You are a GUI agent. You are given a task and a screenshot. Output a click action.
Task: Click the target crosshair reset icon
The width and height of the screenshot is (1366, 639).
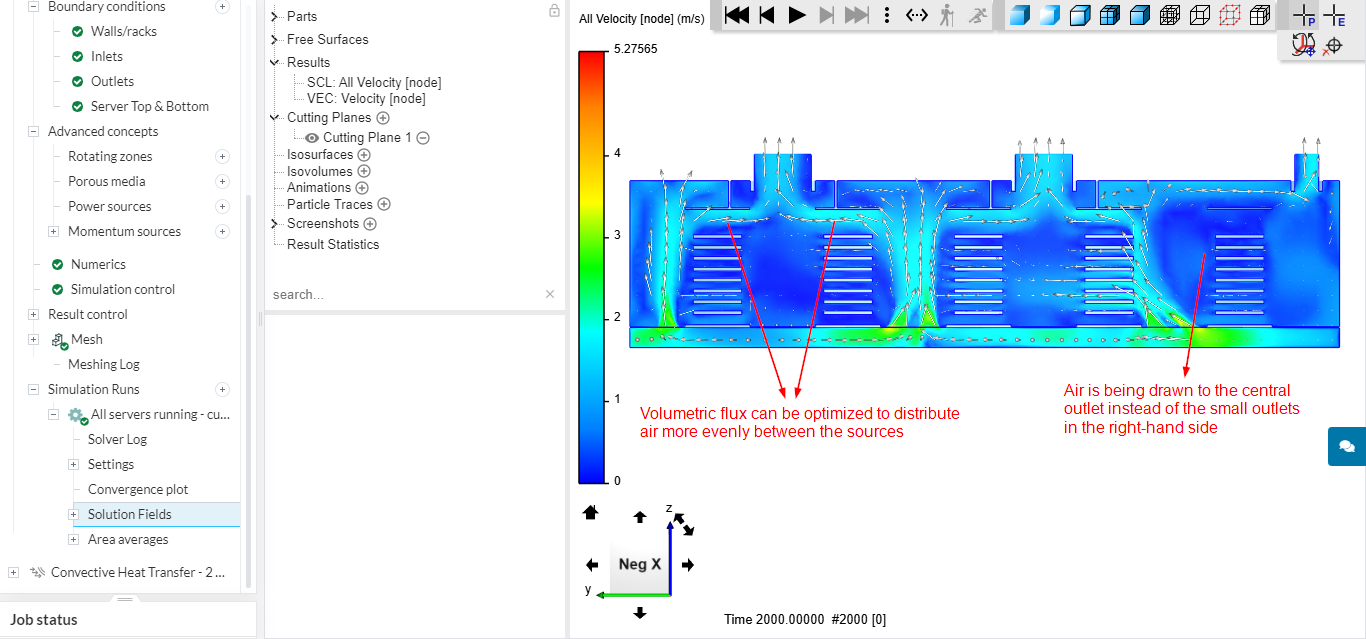click(1332, 46)
